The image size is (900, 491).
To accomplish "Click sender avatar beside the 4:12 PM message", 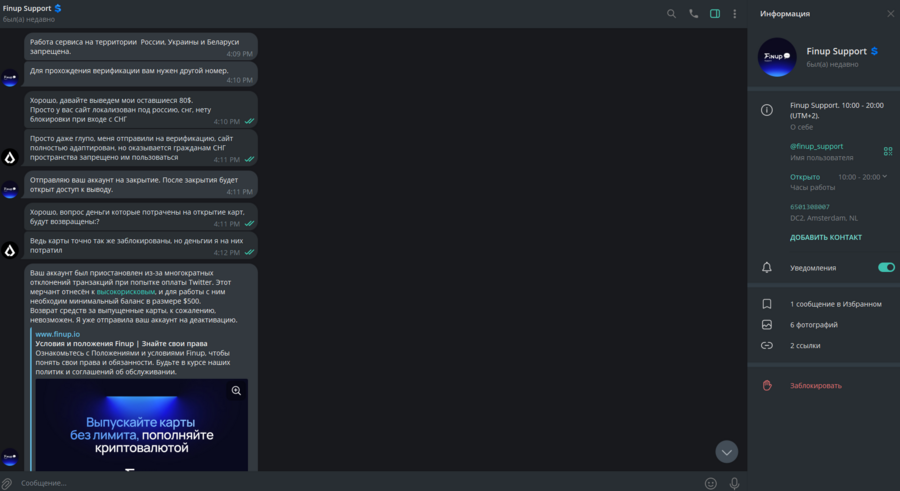I will 10,250.
